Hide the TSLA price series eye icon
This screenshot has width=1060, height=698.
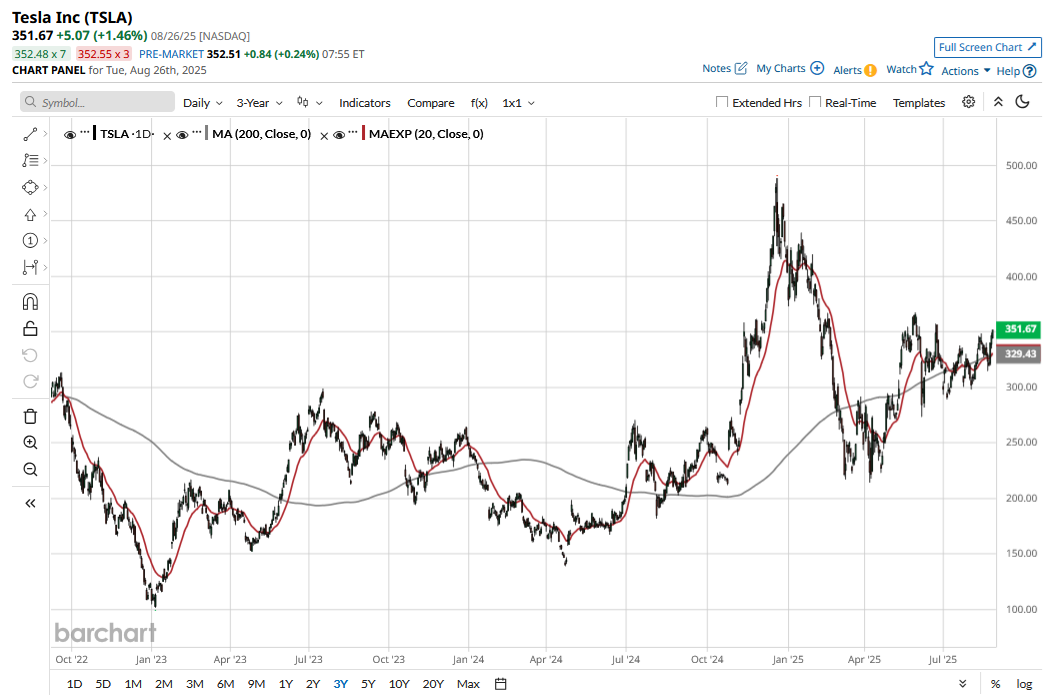pos(70,135)
